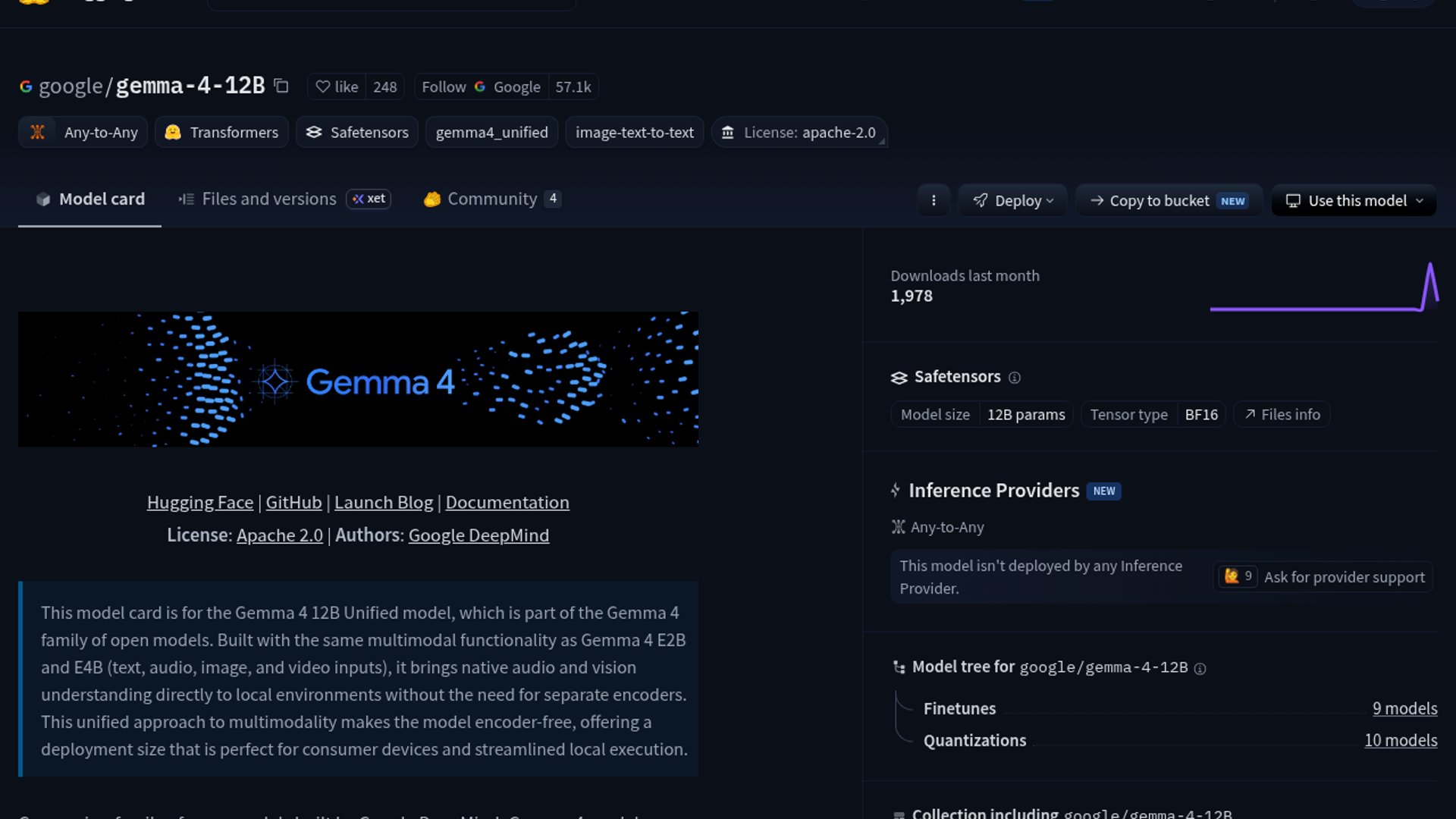Image resolution: width=1456 pixels, height=819 pixels.
Task: Open the three-dot more options menu
Action: pos(934,201)
